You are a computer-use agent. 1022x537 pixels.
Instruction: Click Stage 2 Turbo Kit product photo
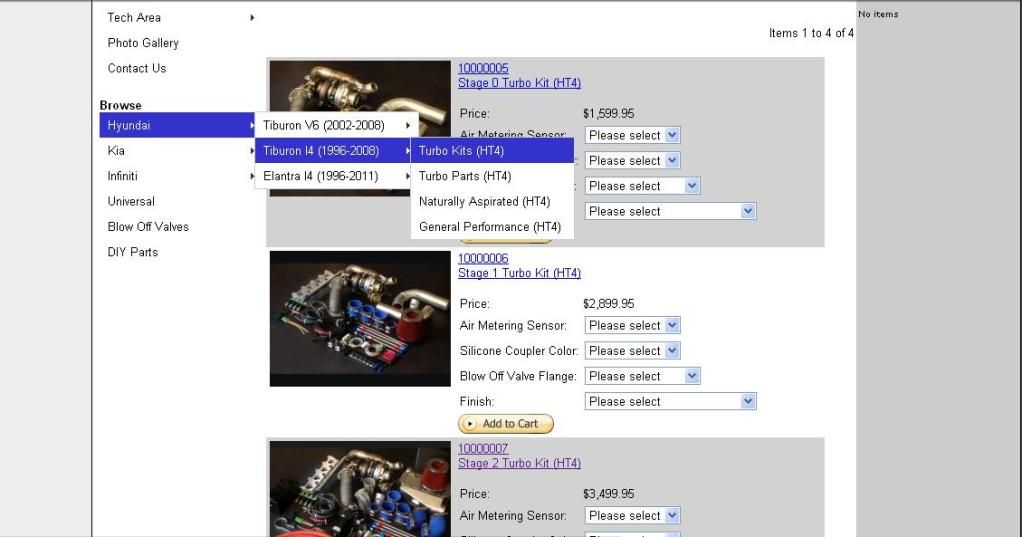[x=360, y=489]
